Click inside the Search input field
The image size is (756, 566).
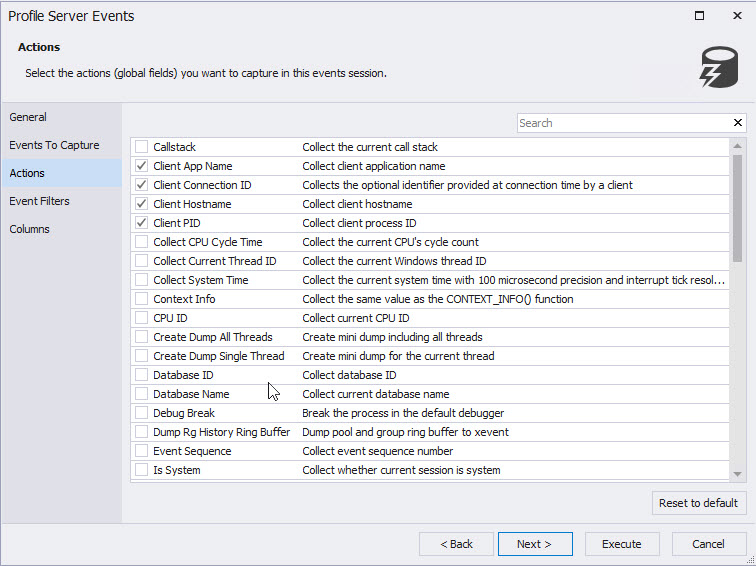pyautogui.click(x=620, y=123)
